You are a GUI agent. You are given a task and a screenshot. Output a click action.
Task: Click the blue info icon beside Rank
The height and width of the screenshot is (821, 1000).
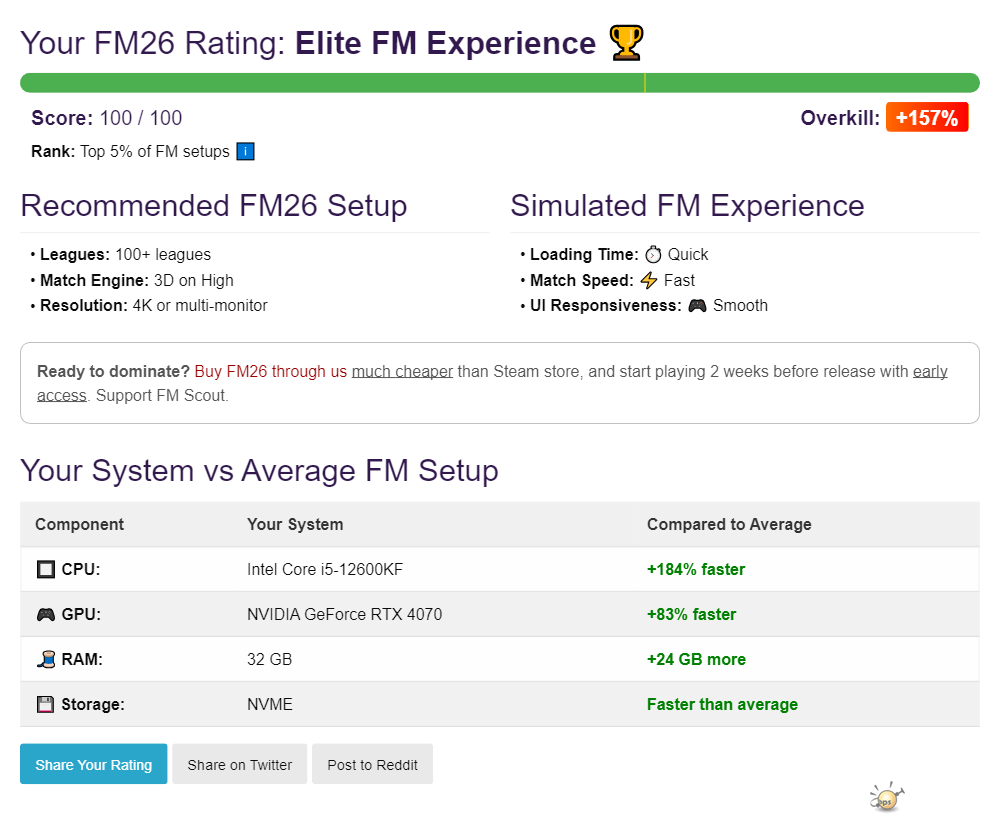(x=246, y=152)
